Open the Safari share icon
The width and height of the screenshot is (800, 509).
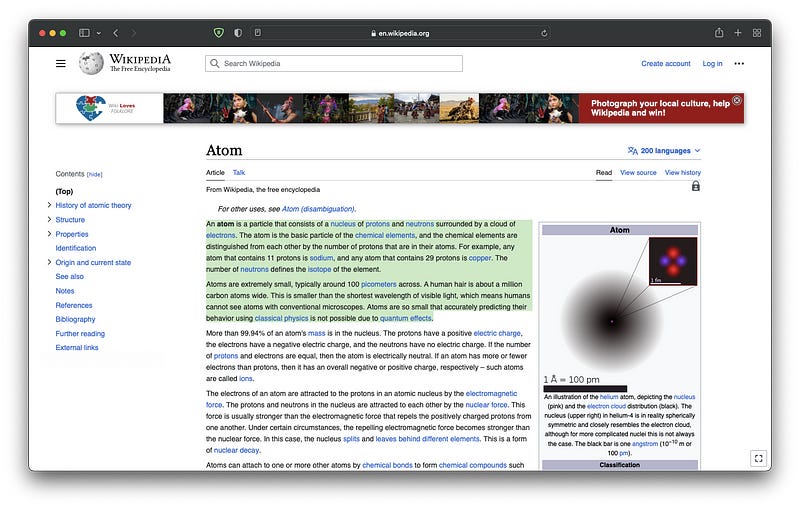(719, 33)
